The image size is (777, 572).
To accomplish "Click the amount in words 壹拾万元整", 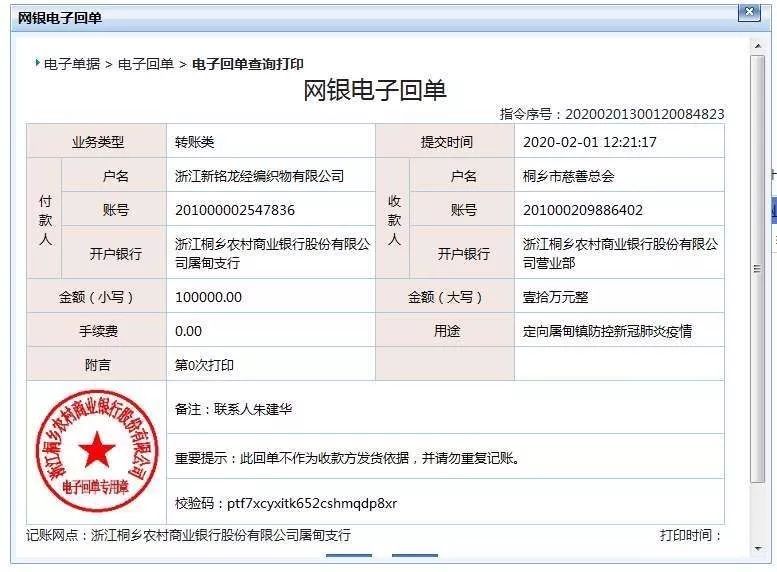I will [x=555, y=297].
